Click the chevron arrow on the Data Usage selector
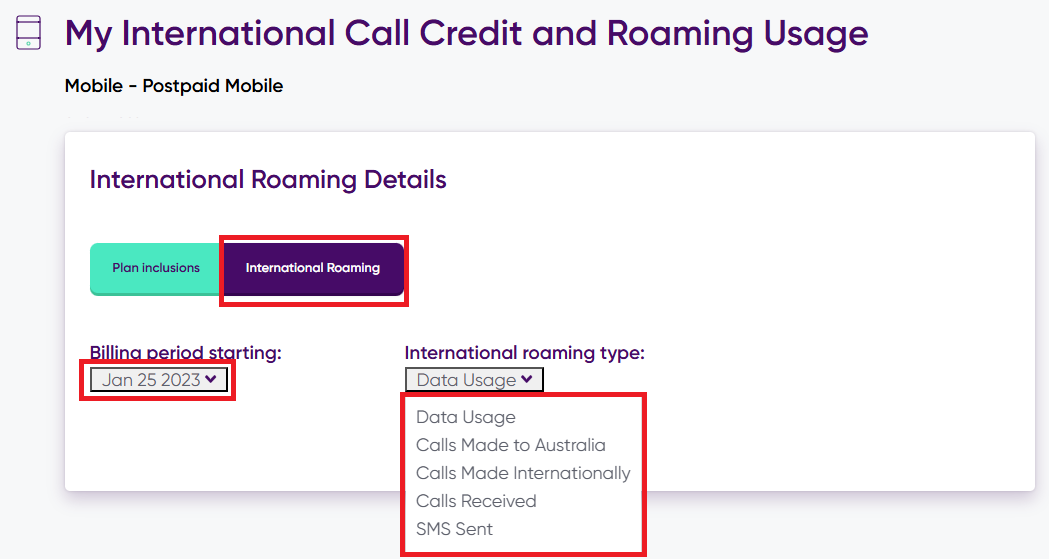Image resolution: width=1049 pixels, height=559 pixels. (526, 379)
